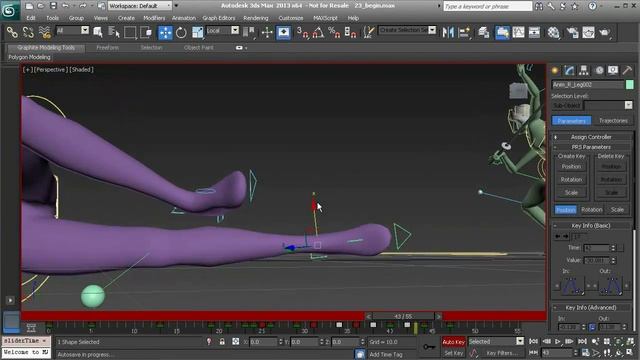
Task: Click the object color swatch
Action: click(629, 84)
